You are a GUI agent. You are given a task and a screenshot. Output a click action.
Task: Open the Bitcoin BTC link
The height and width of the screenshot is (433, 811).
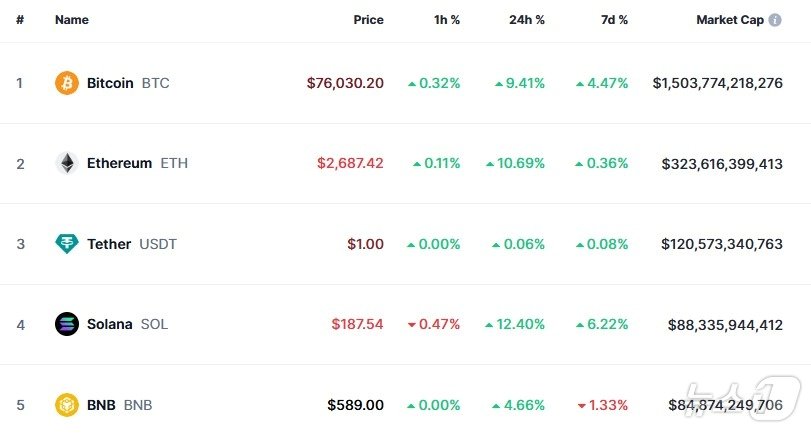(128, 83)
